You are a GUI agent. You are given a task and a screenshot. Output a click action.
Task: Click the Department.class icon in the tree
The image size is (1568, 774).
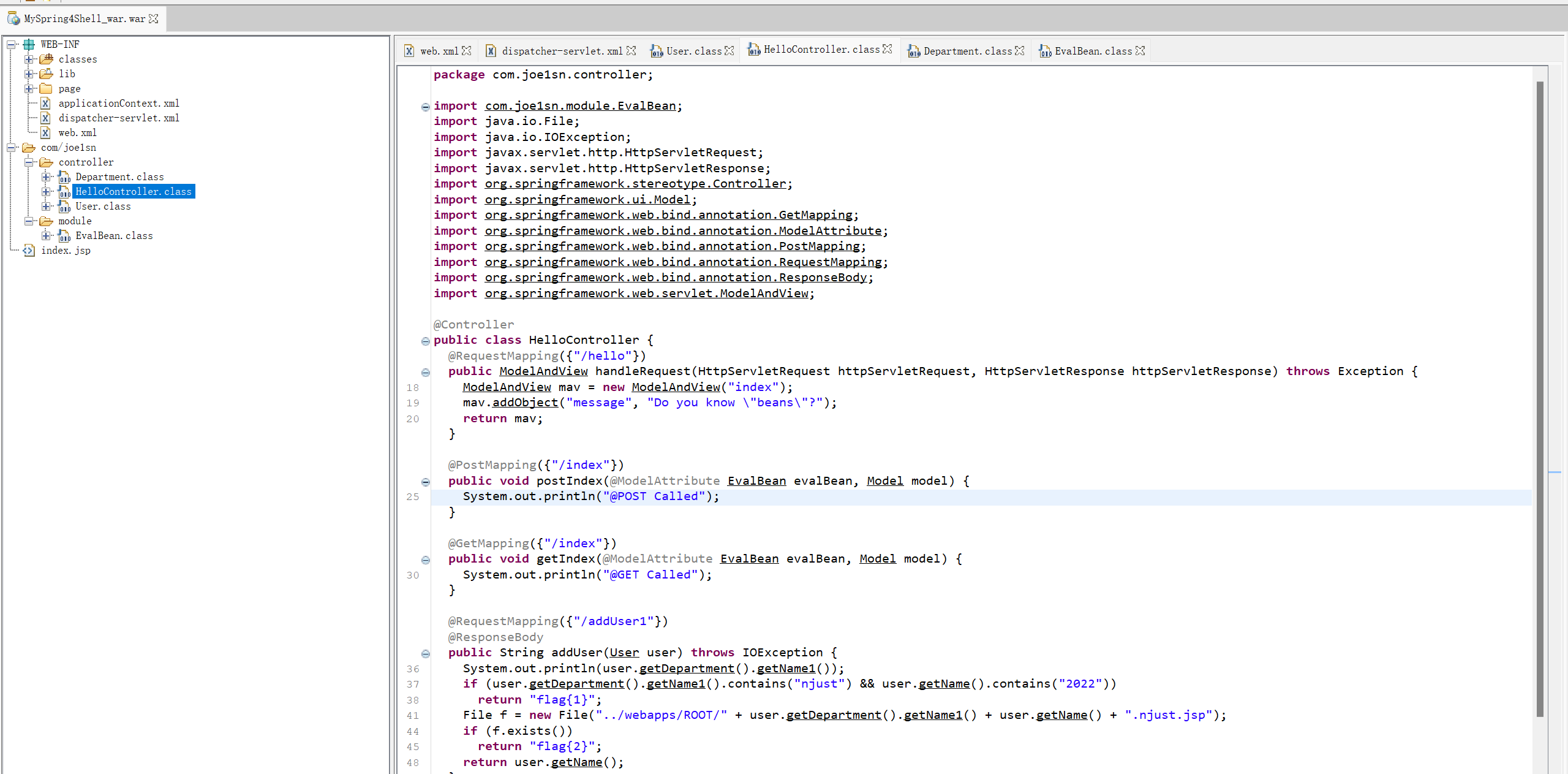click(x=64, y=176)
